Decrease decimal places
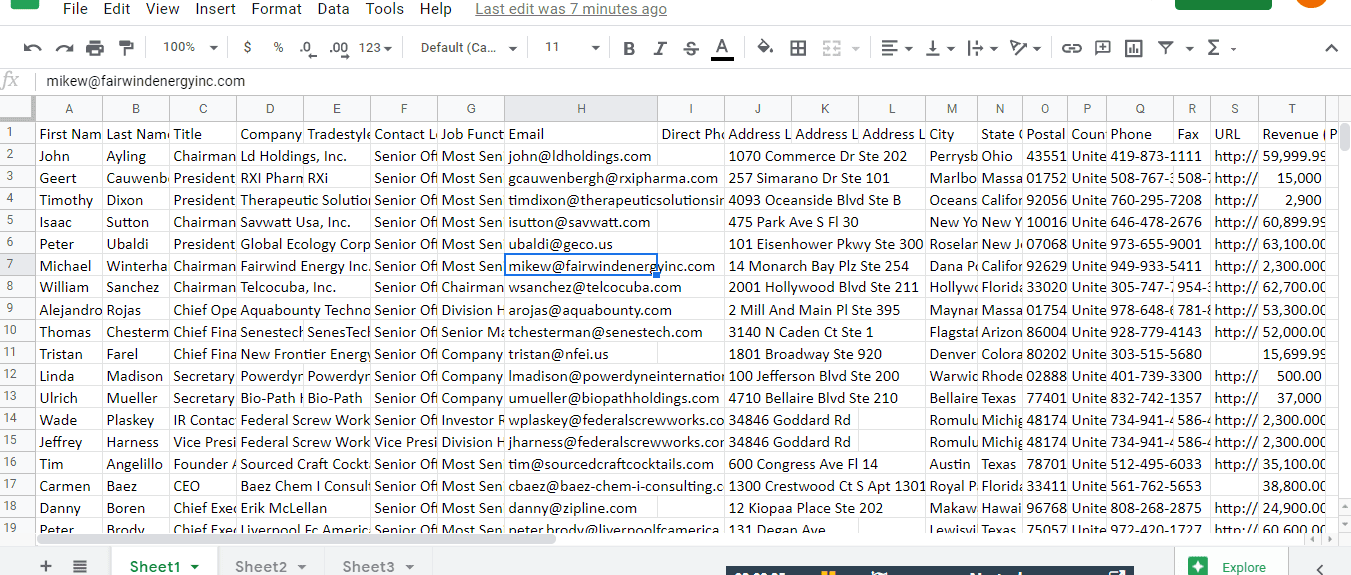This screenshot has width=1351, height=575. [307, 48]
